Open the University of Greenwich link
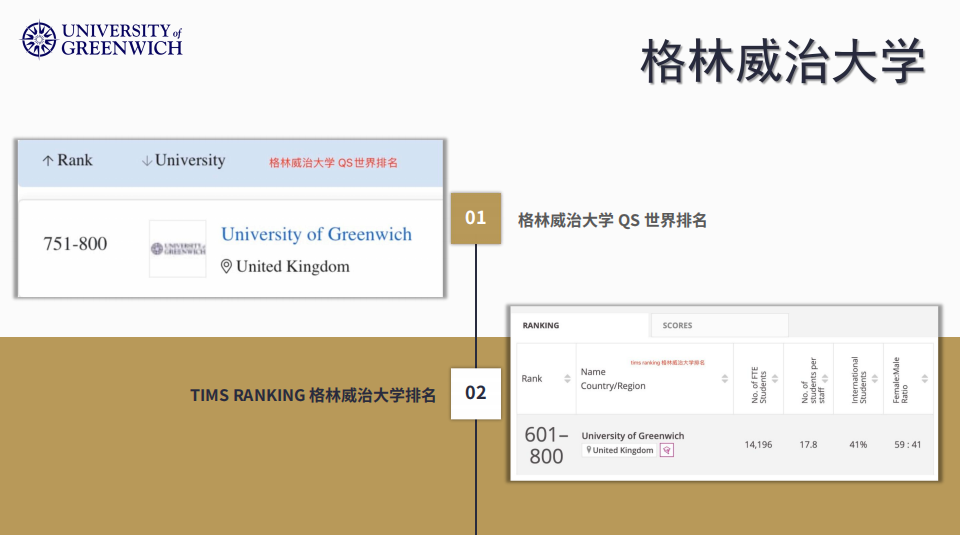 317,234
